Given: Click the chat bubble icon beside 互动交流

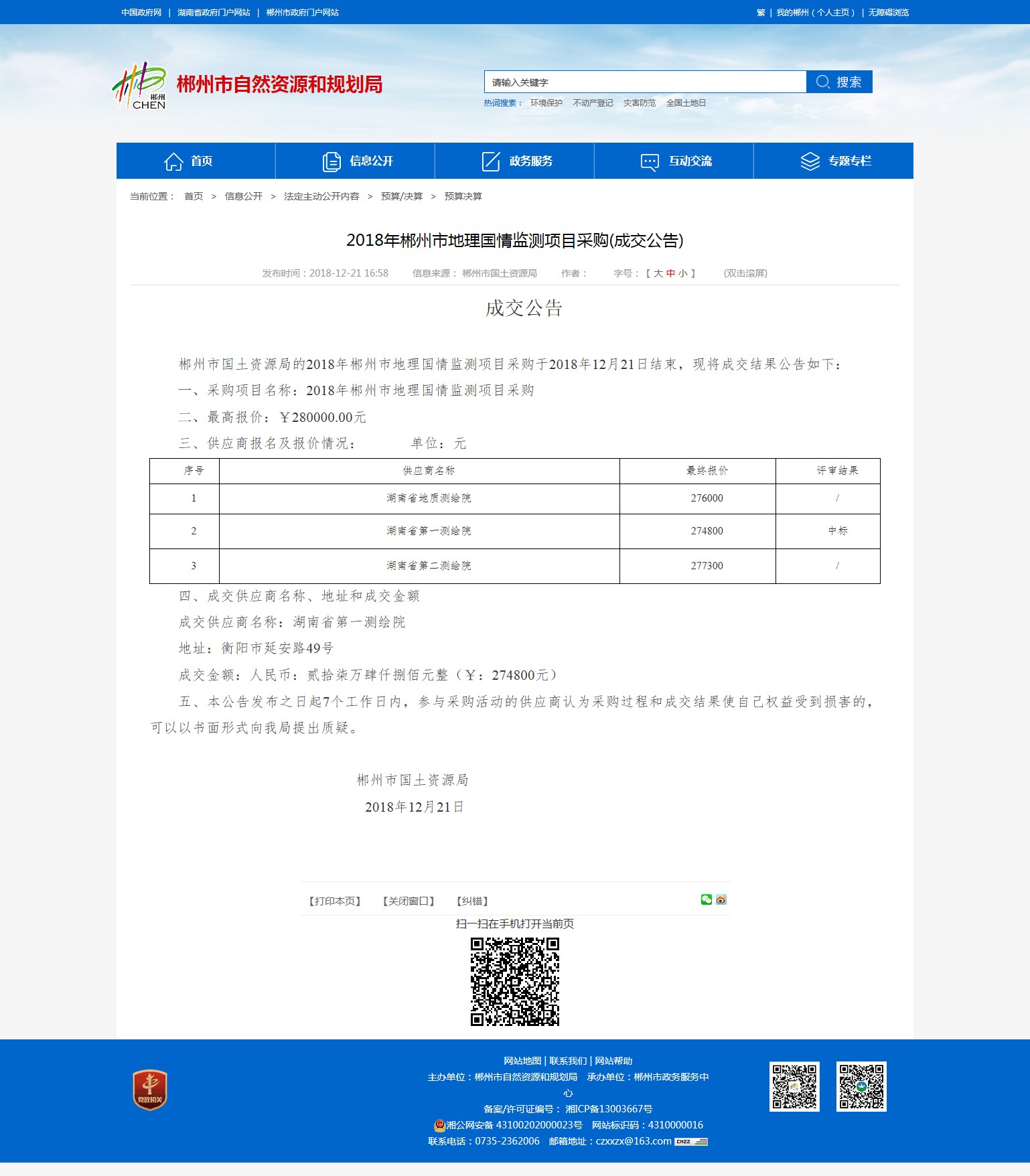Looking at the screenshot, I should [x=650, y=162].
